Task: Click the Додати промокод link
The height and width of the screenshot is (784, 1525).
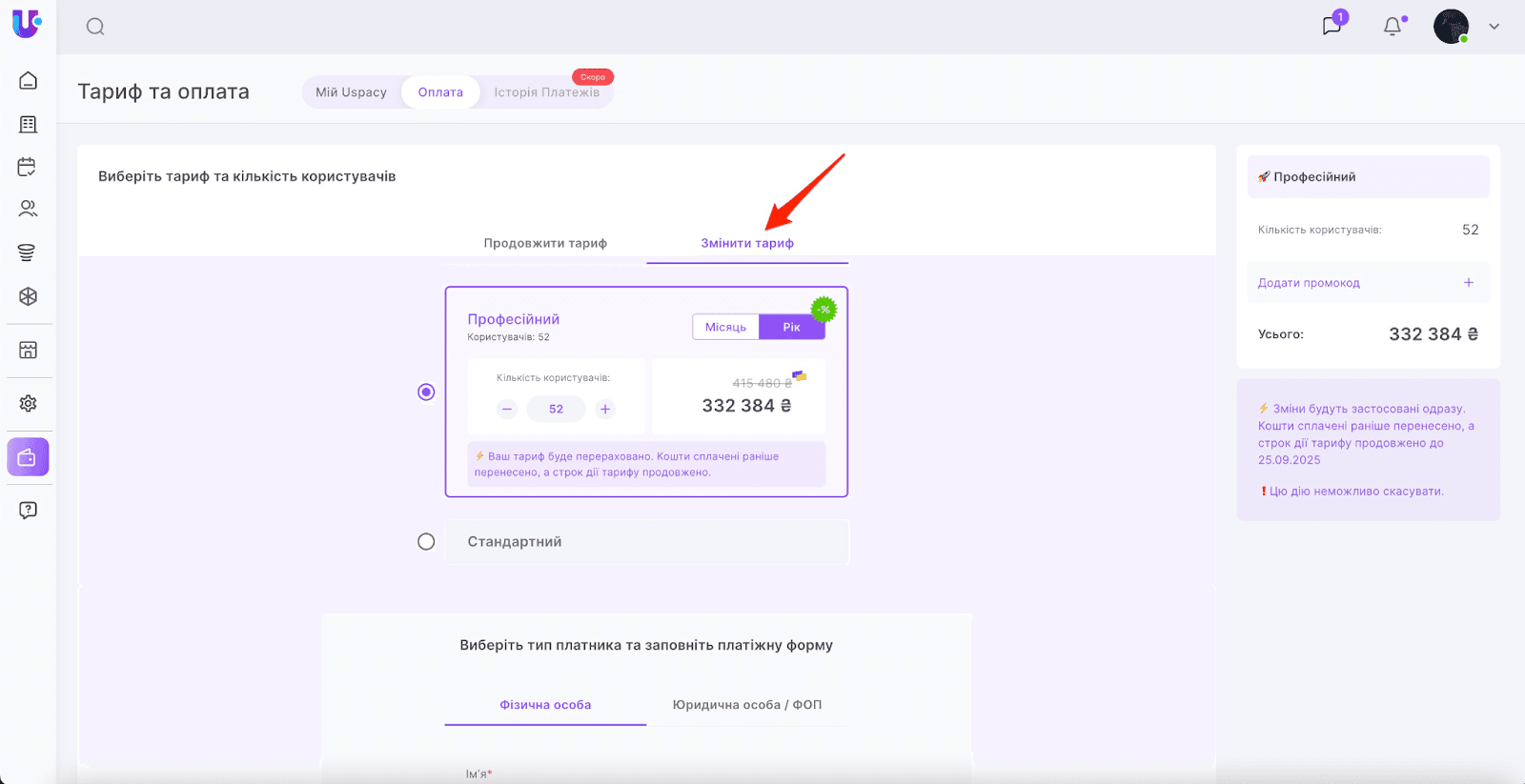Action: pos(1309,283)
